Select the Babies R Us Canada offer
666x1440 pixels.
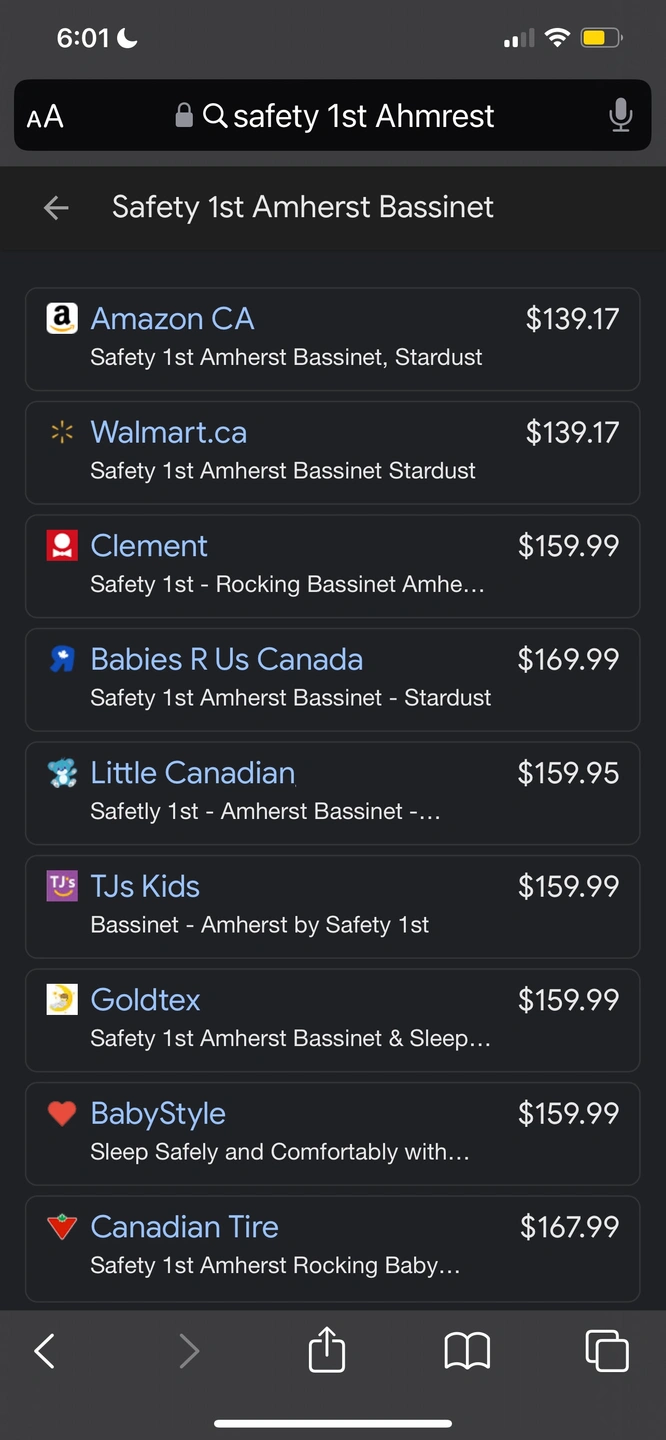click(332, 680)
